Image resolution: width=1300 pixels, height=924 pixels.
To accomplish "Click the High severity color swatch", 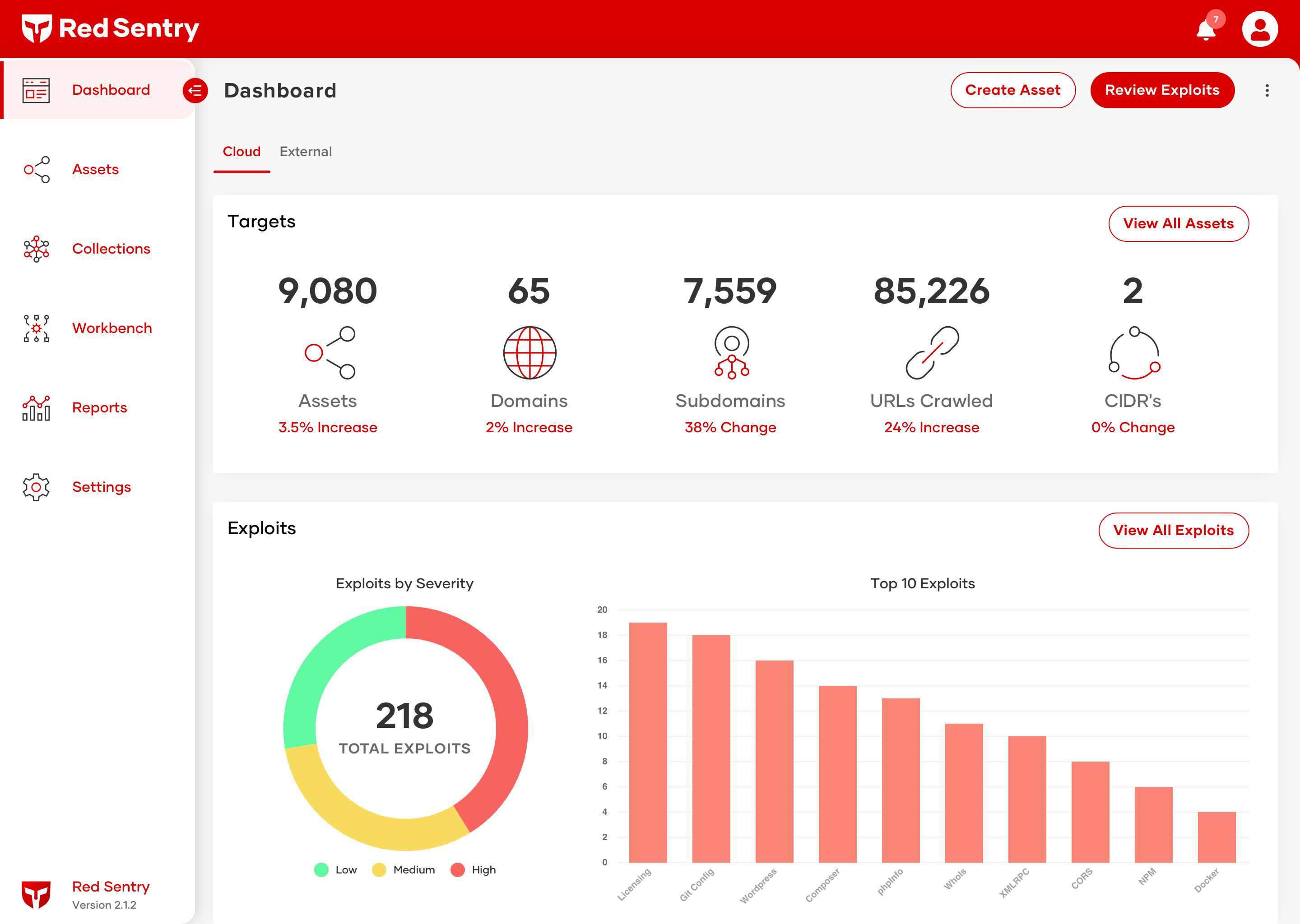I will [x=457, y=869].
